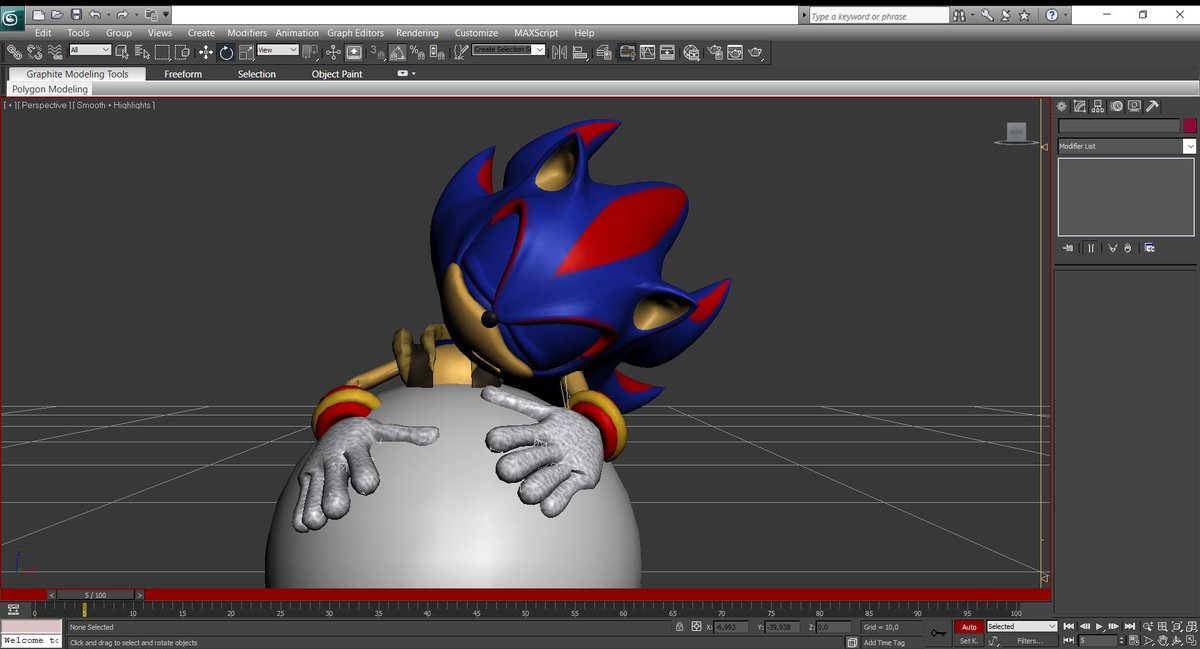Toggle the Percent Snap button
The image size is (1200, 649).
click(416, 51)
